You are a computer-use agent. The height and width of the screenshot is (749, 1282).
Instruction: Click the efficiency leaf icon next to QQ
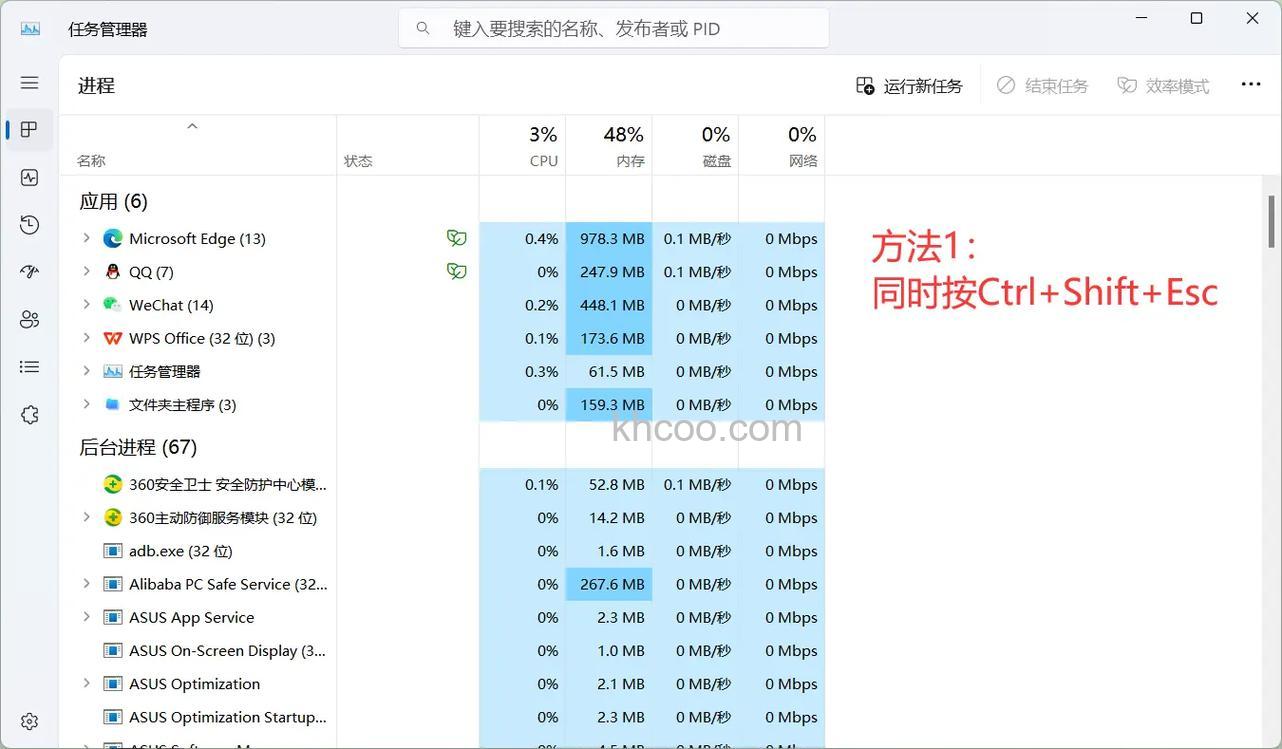456,270
